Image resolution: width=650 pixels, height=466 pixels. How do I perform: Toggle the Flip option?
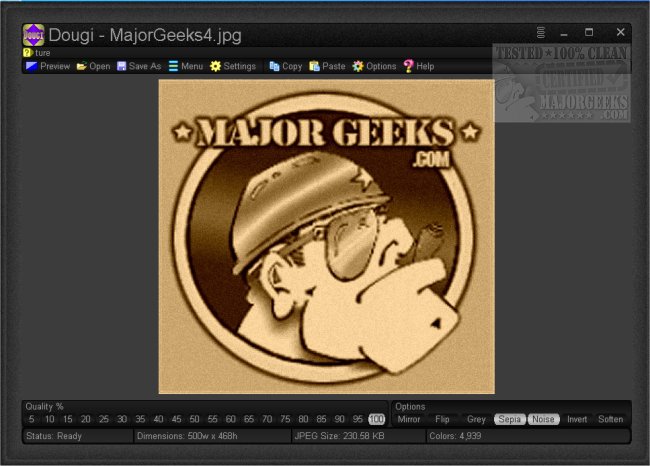coord(442,419)
